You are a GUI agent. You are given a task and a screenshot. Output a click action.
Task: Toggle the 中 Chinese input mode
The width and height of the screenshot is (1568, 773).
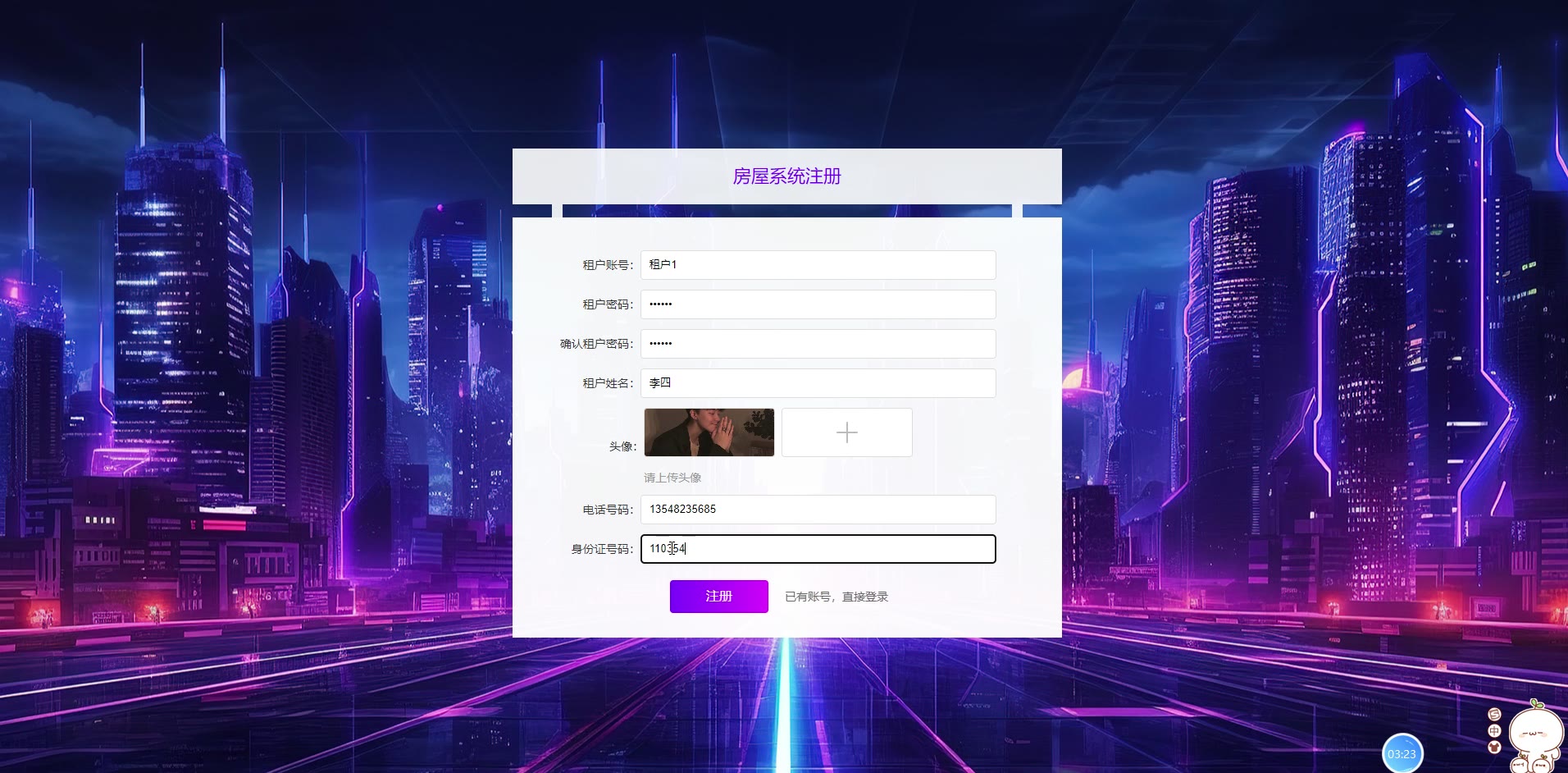[1494, 730]
